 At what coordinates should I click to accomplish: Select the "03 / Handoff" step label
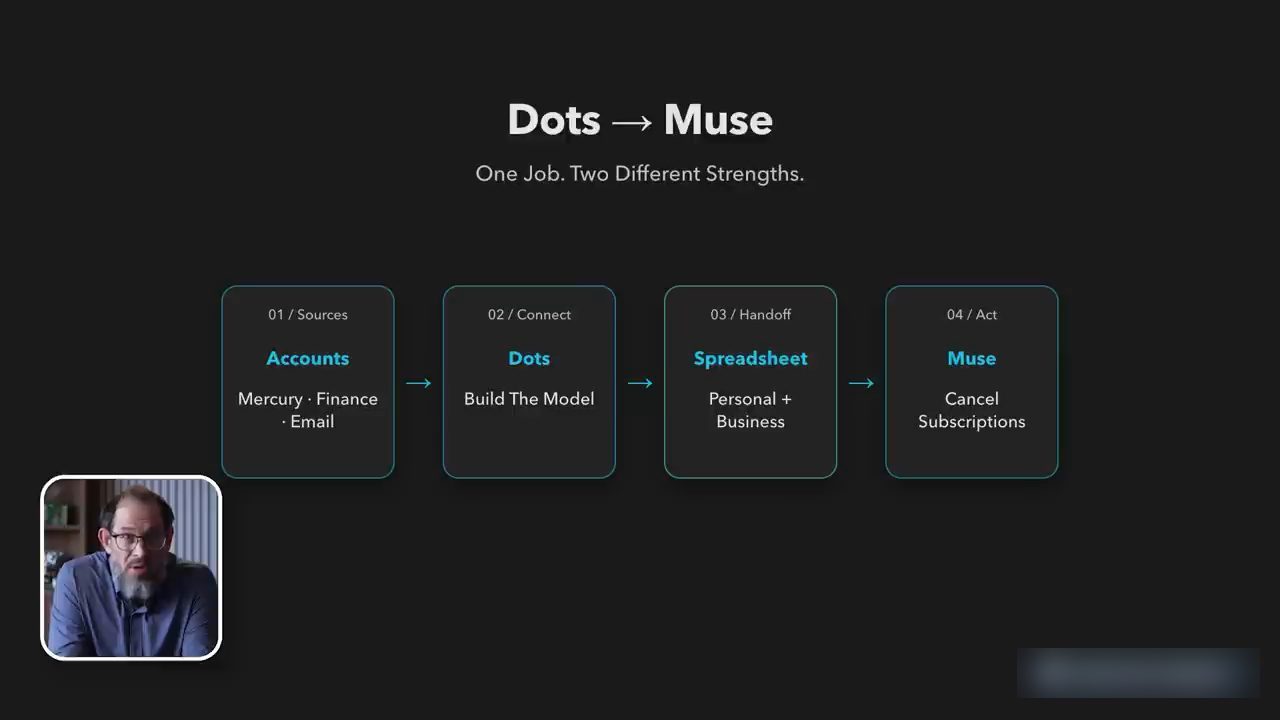[751, 314]
